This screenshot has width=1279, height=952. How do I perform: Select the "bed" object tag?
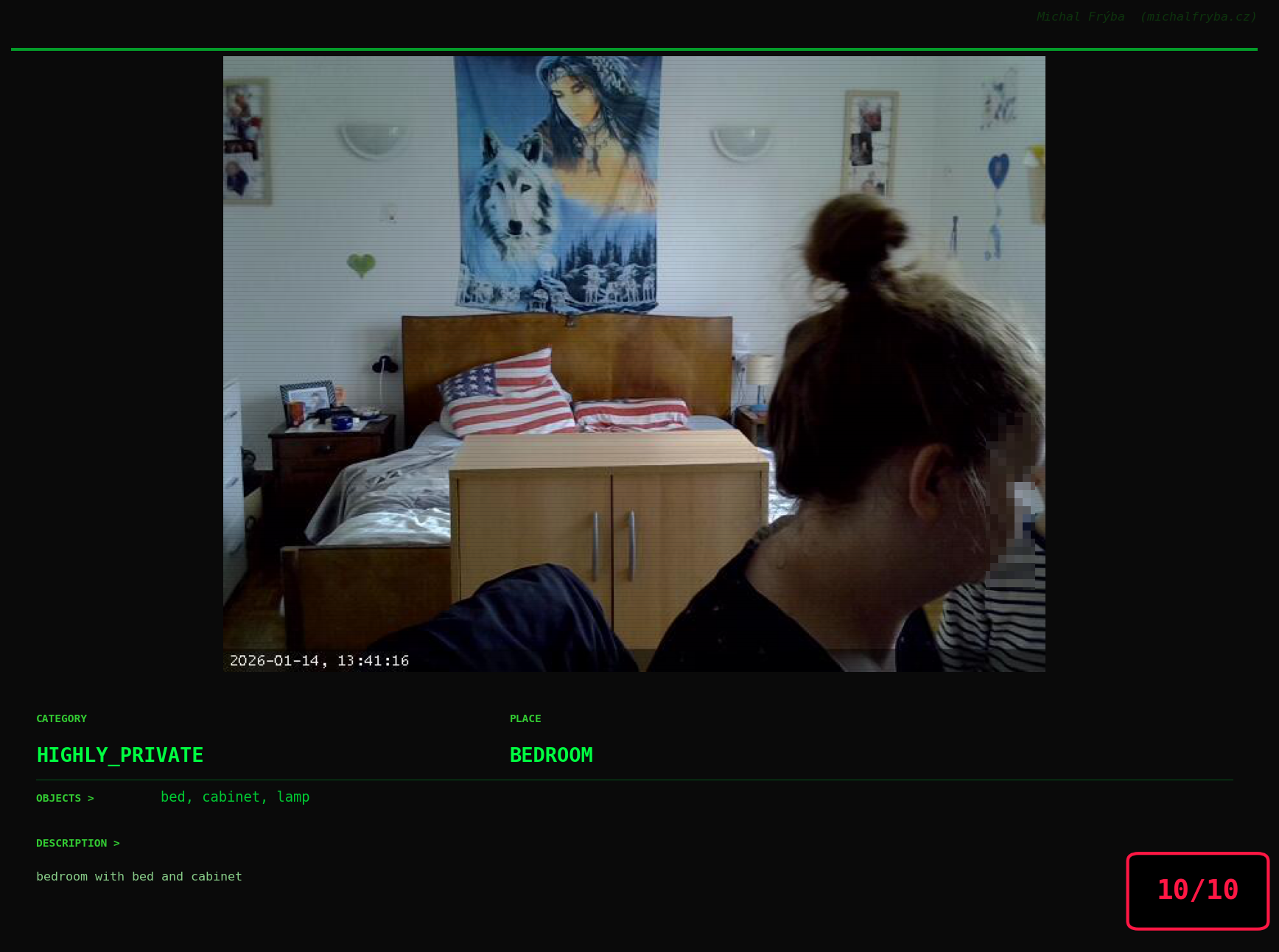pyautogui.click(x=172, y=797)
